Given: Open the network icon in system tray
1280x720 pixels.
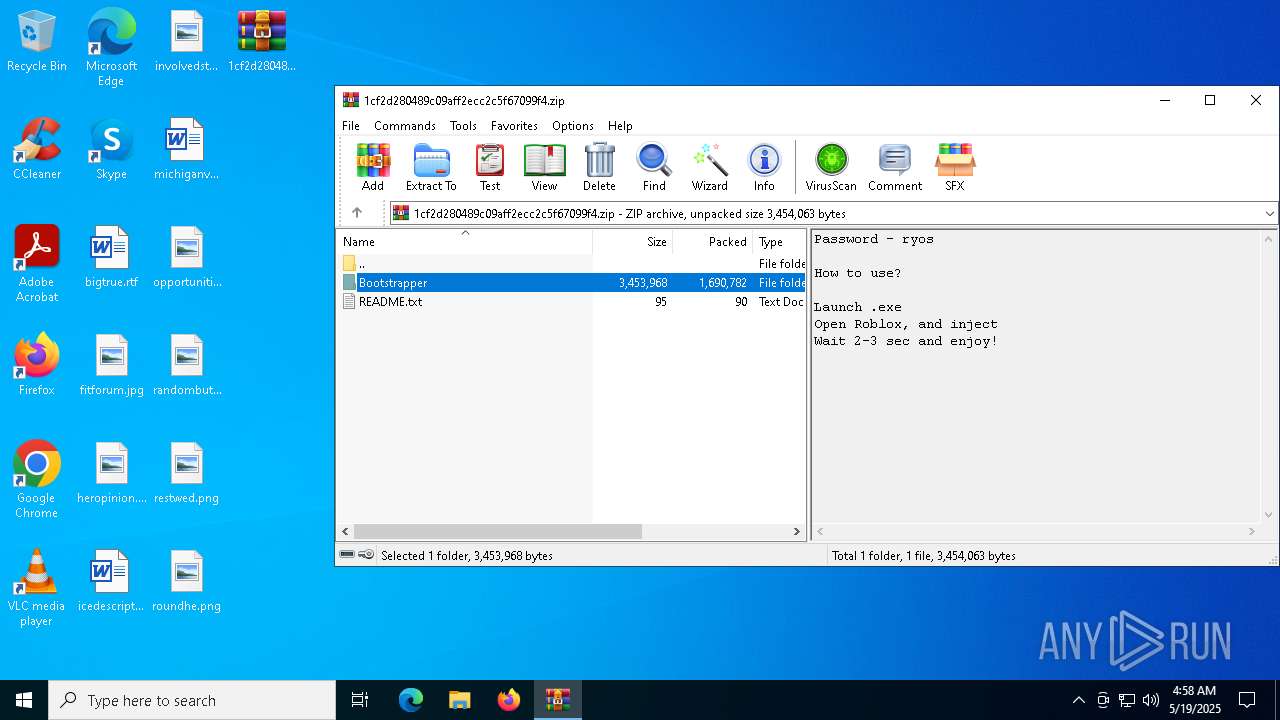Looking at the screenshot, I should tap(1127, 700).
